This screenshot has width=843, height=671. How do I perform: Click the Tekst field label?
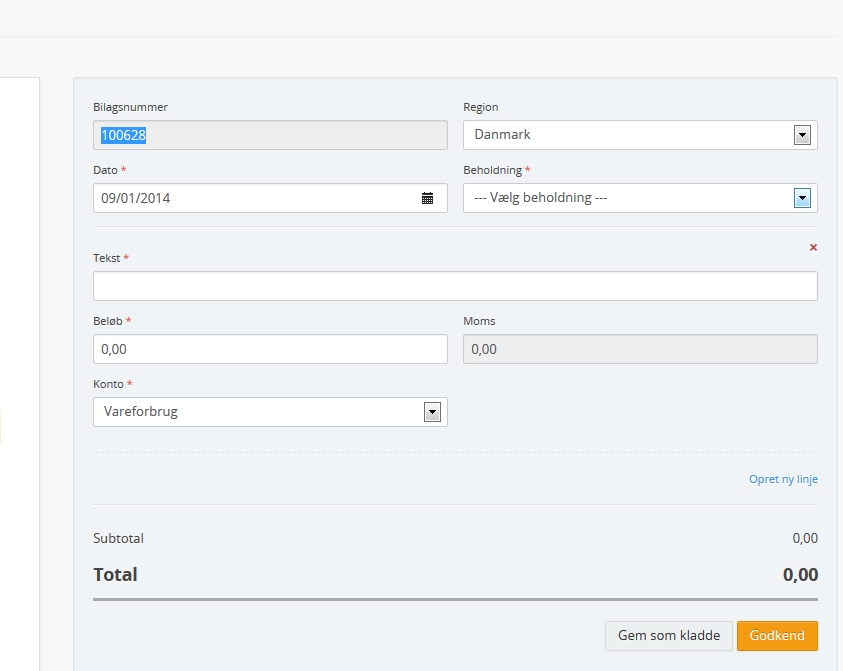(107, 258)
